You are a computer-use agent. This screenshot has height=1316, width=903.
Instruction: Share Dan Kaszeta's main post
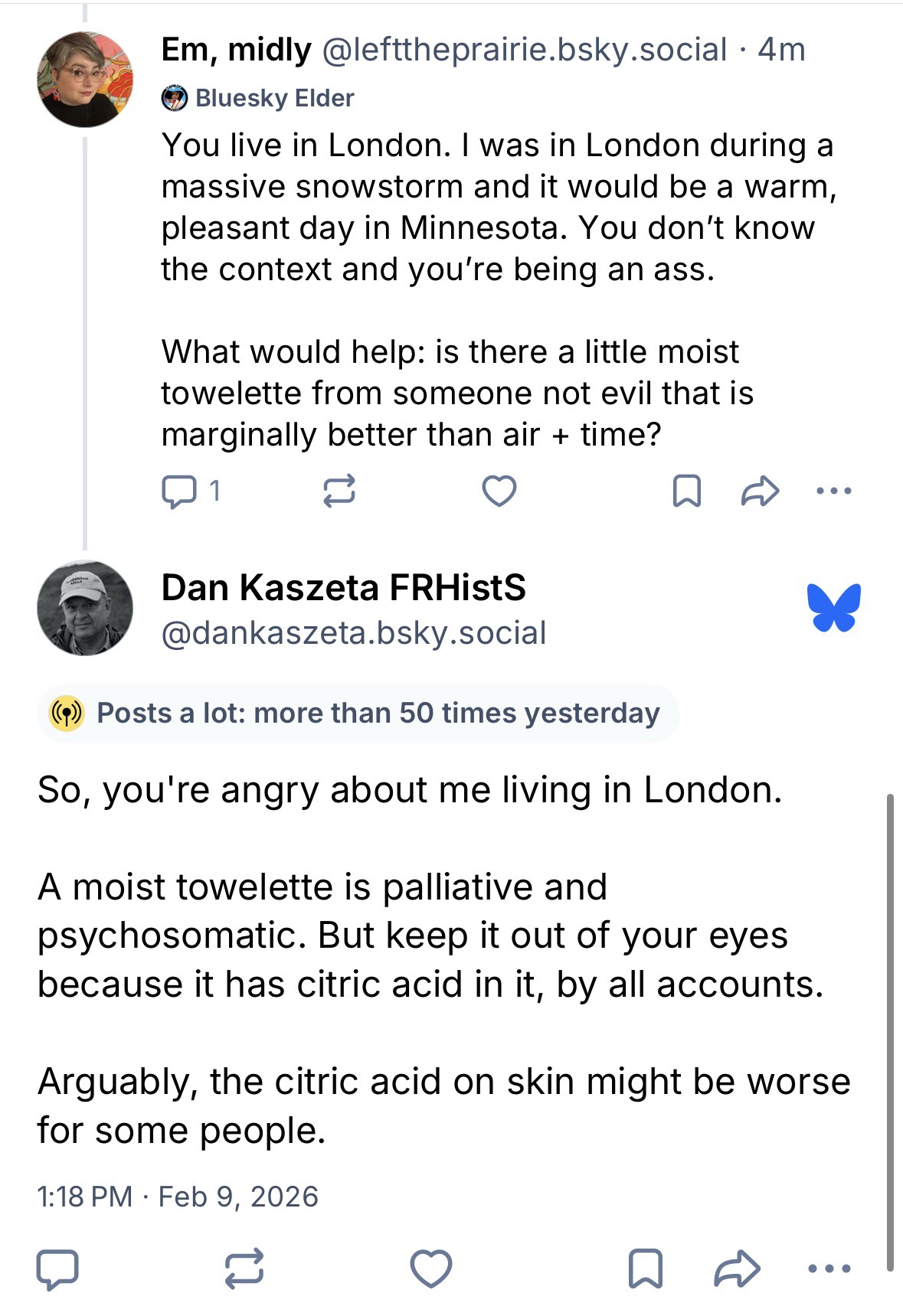[x=736, y=1269]
